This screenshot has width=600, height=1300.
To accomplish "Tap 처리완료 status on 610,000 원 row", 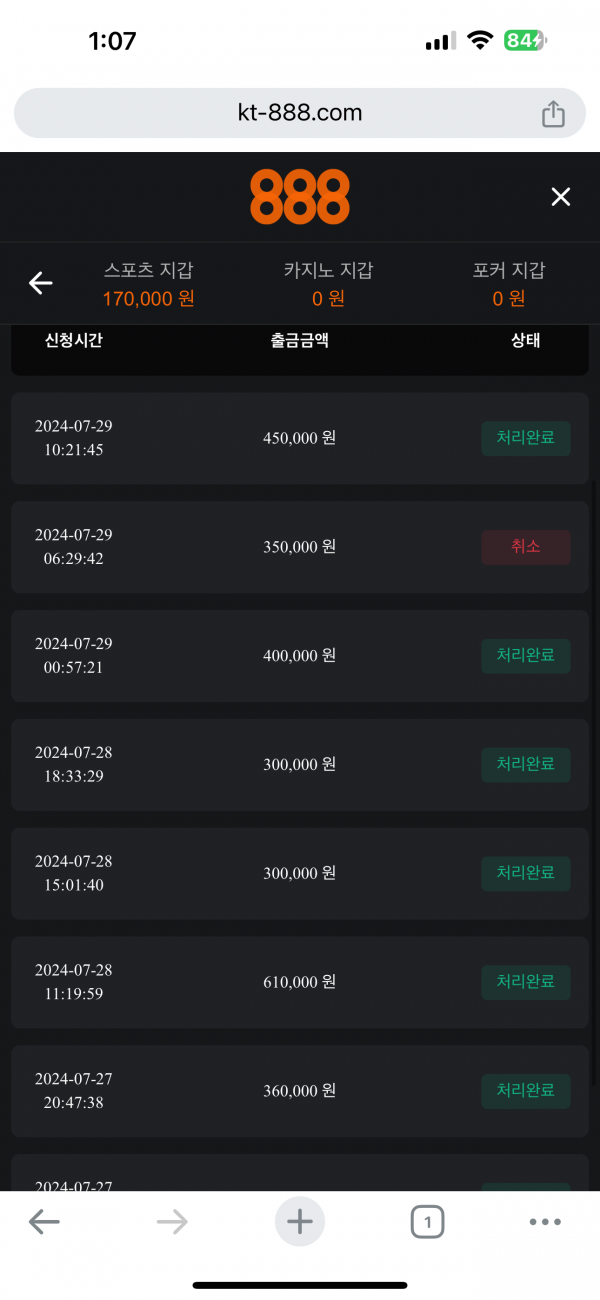I will (x=526, y=982).
